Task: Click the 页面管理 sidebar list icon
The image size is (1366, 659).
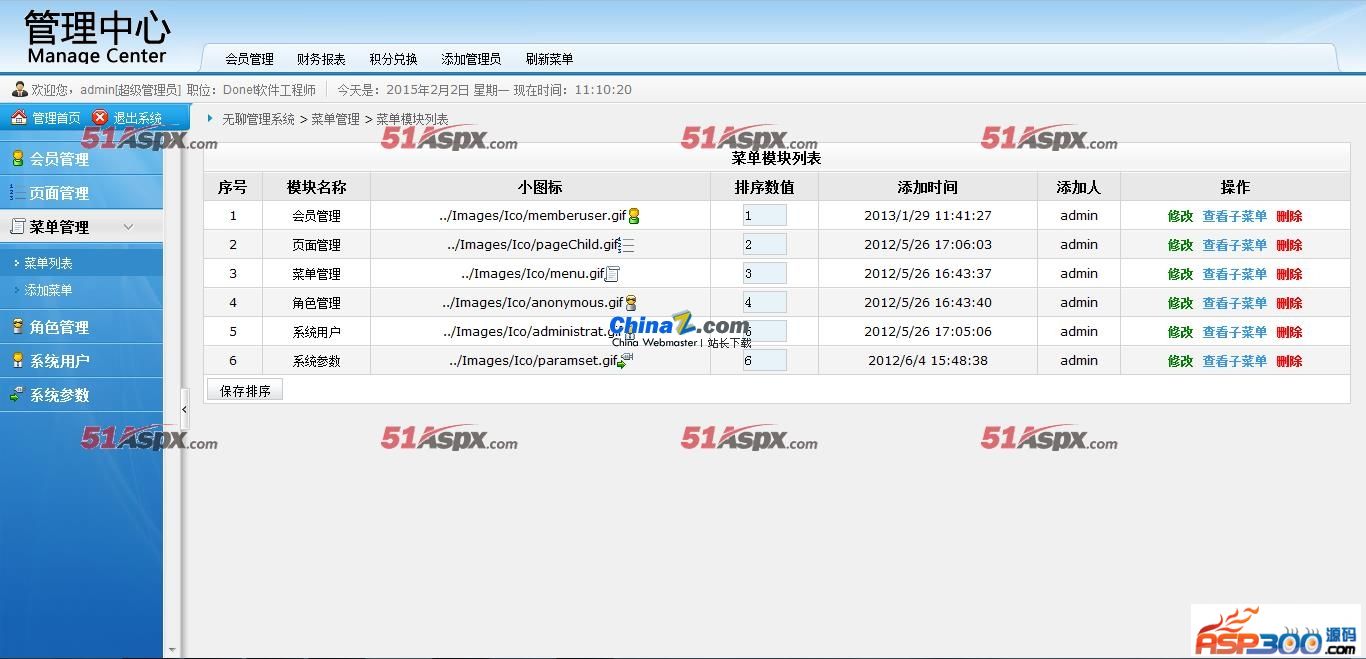Action: click(17, 192)
